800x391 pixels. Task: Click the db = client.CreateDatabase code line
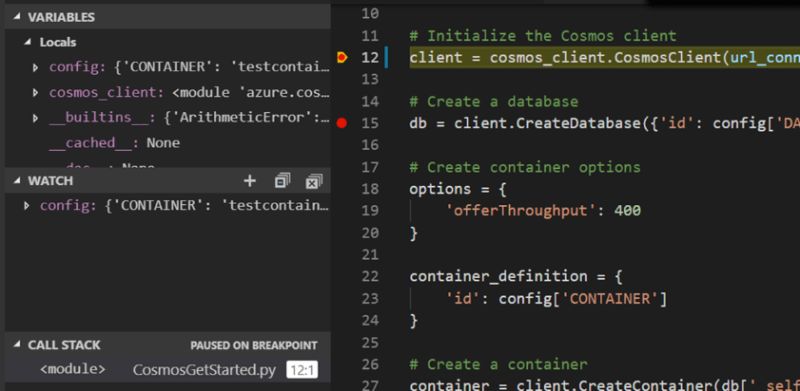coord(604,123)
